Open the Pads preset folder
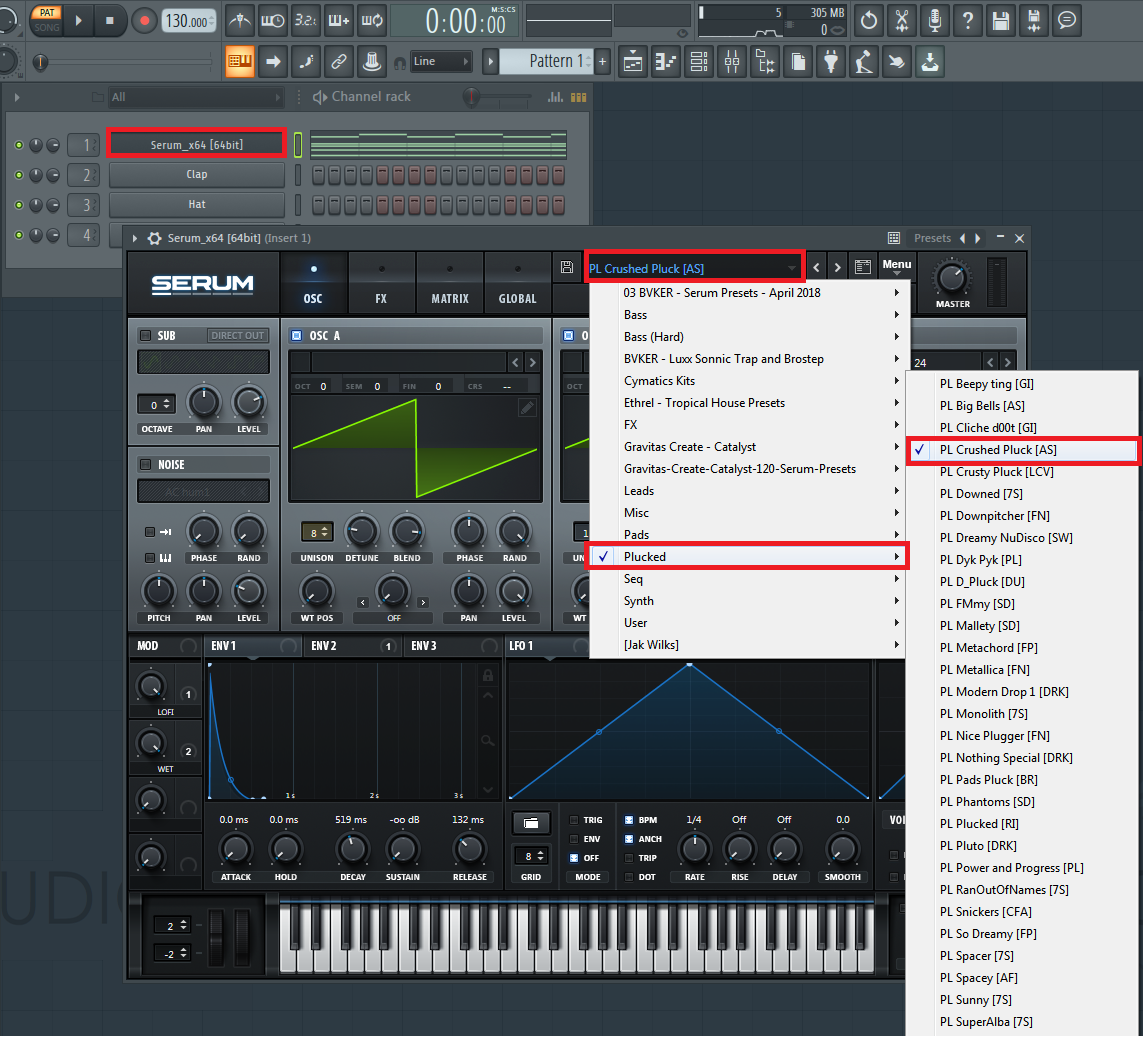The width and height of the screenshot is (1143, 1039). (747, 535)
